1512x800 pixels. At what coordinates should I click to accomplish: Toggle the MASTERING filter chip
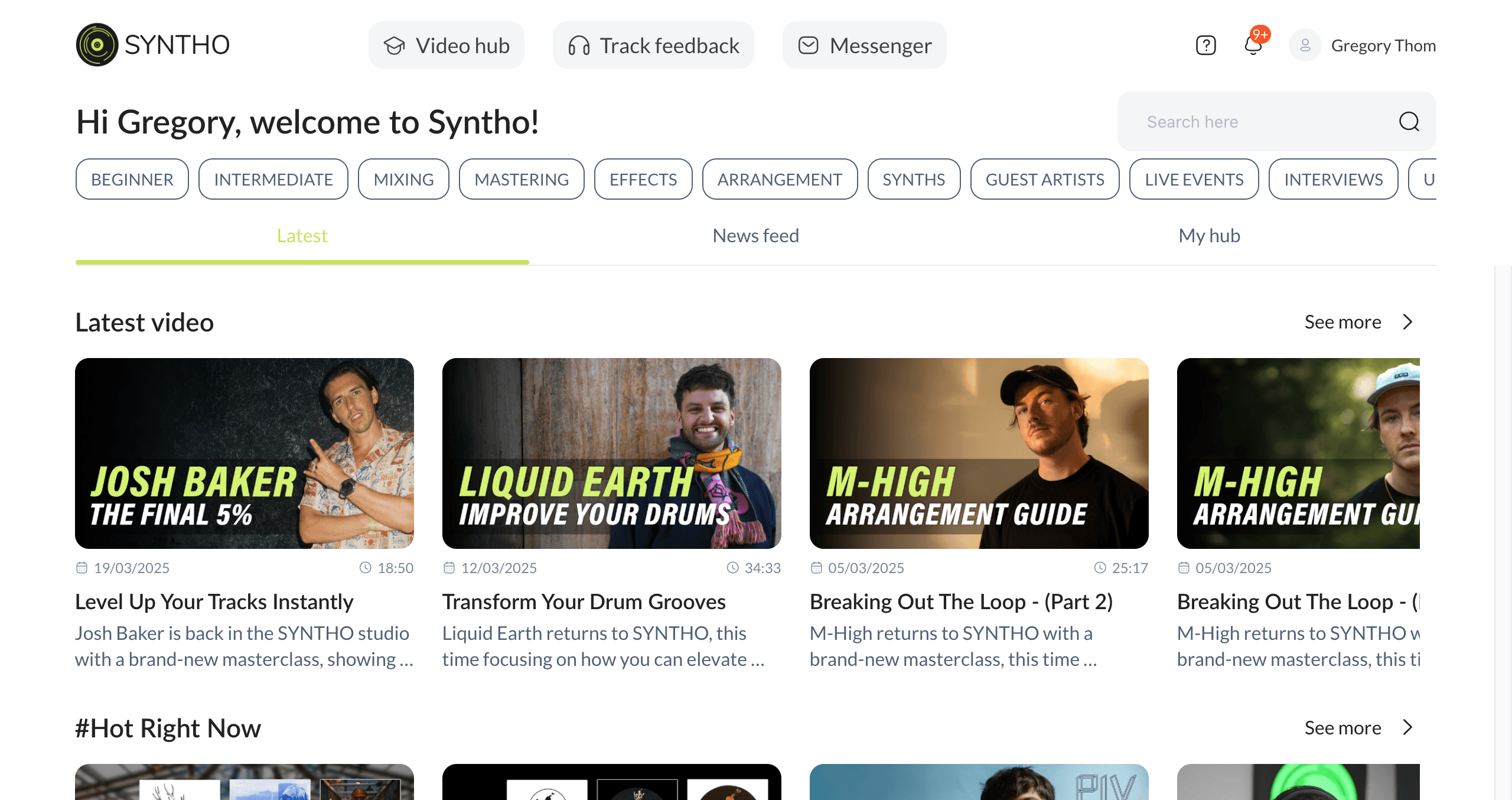click(x=522, y=180)
